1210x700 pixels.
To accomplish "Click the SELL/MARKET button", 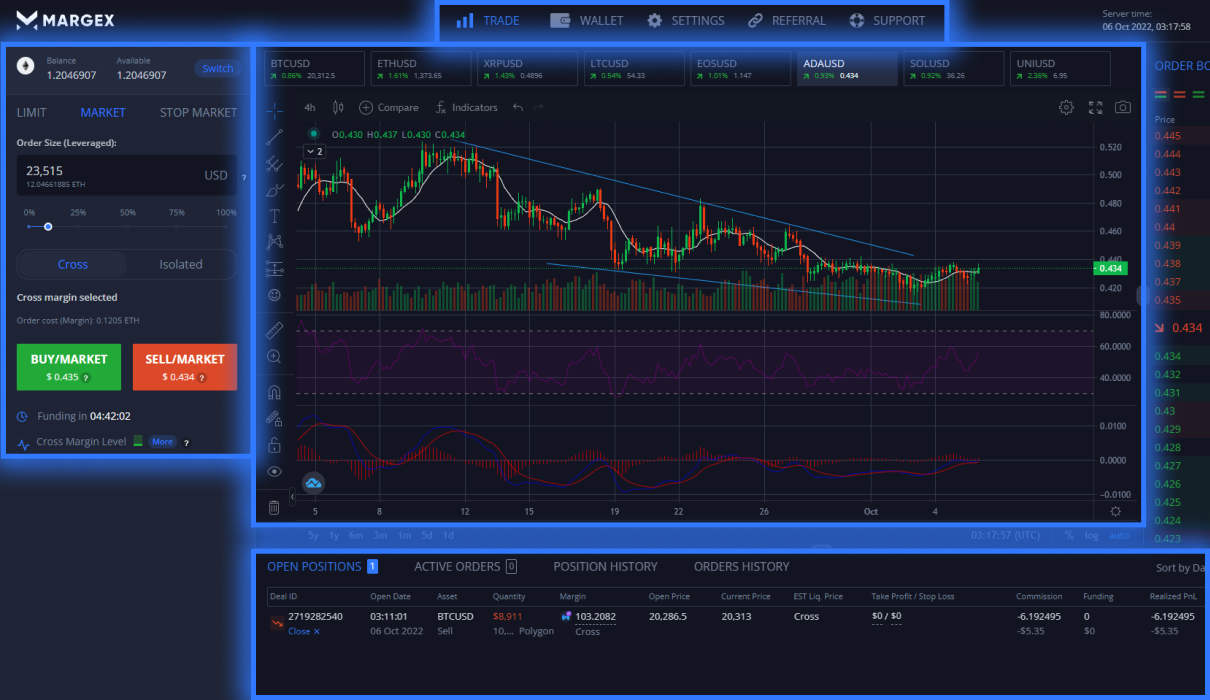I will (185, 367).
